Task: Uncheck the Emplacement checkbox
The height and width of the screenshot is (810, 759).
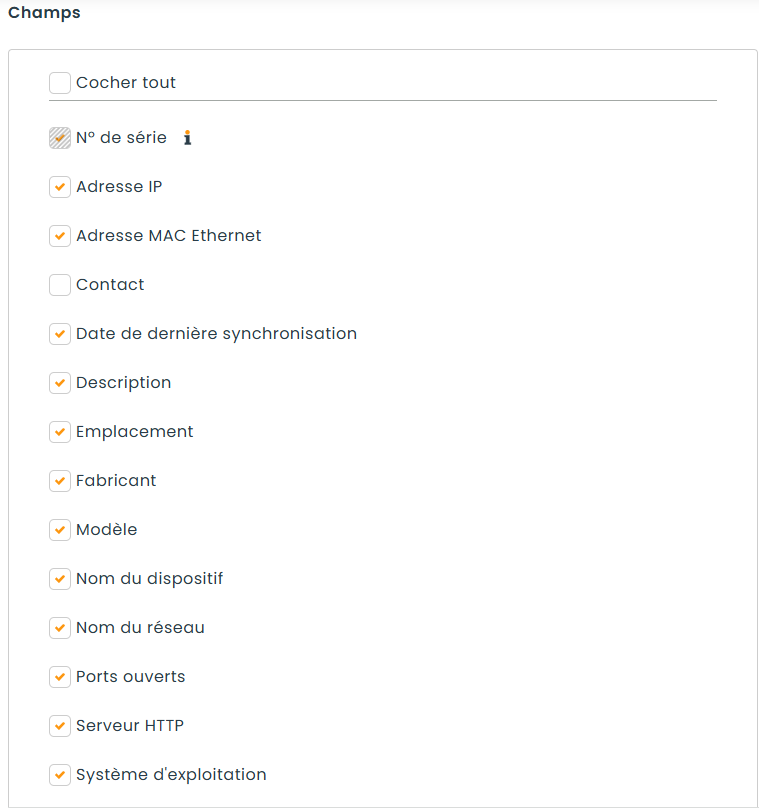Action: (x=60, y=432)
